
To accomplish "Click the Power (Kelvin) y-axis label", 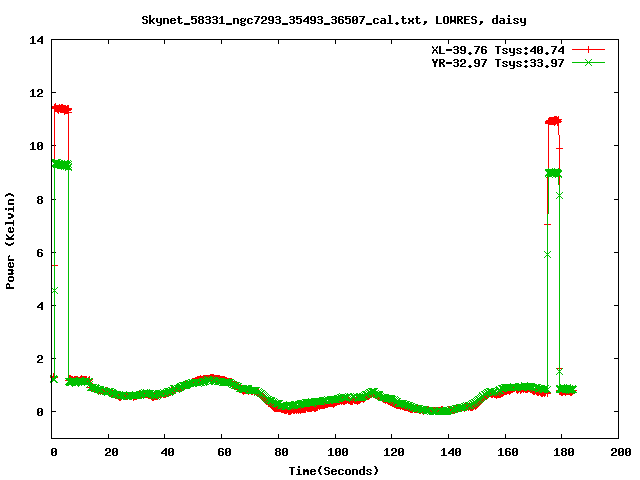I will pos(11,239).
